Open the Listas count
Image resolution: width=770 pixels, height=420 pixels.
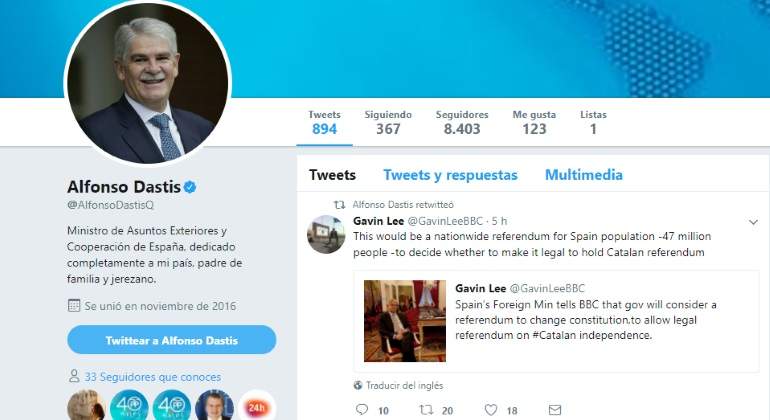(x=593, y=122)
